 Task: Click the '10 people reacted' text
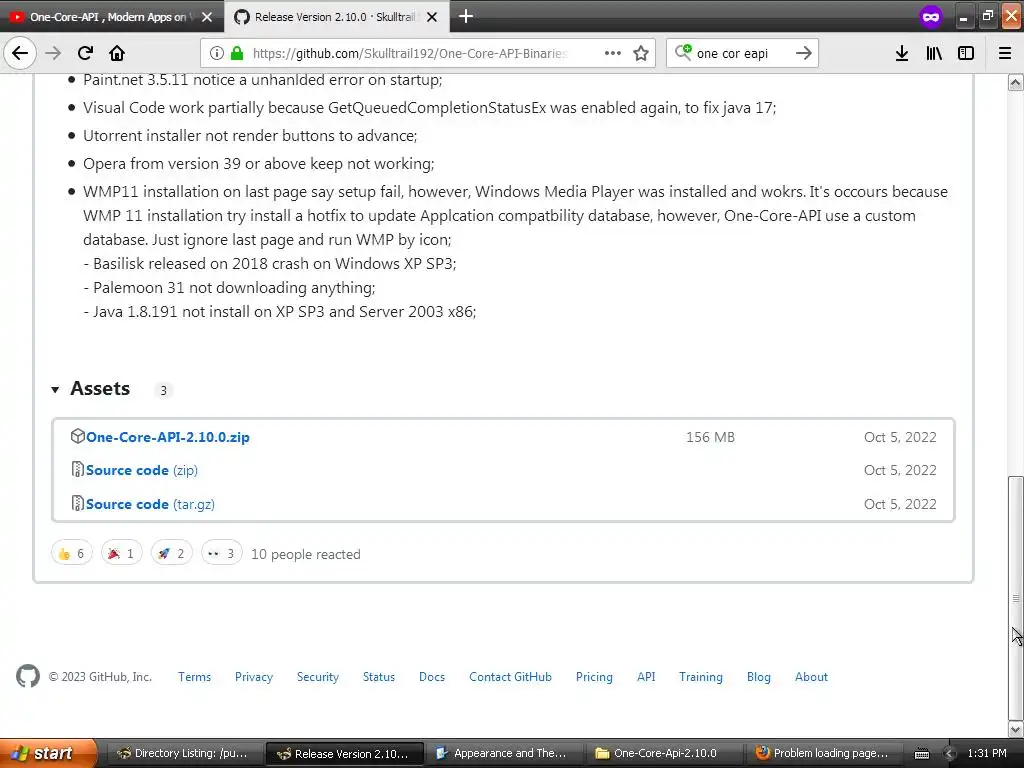[306, 554]
